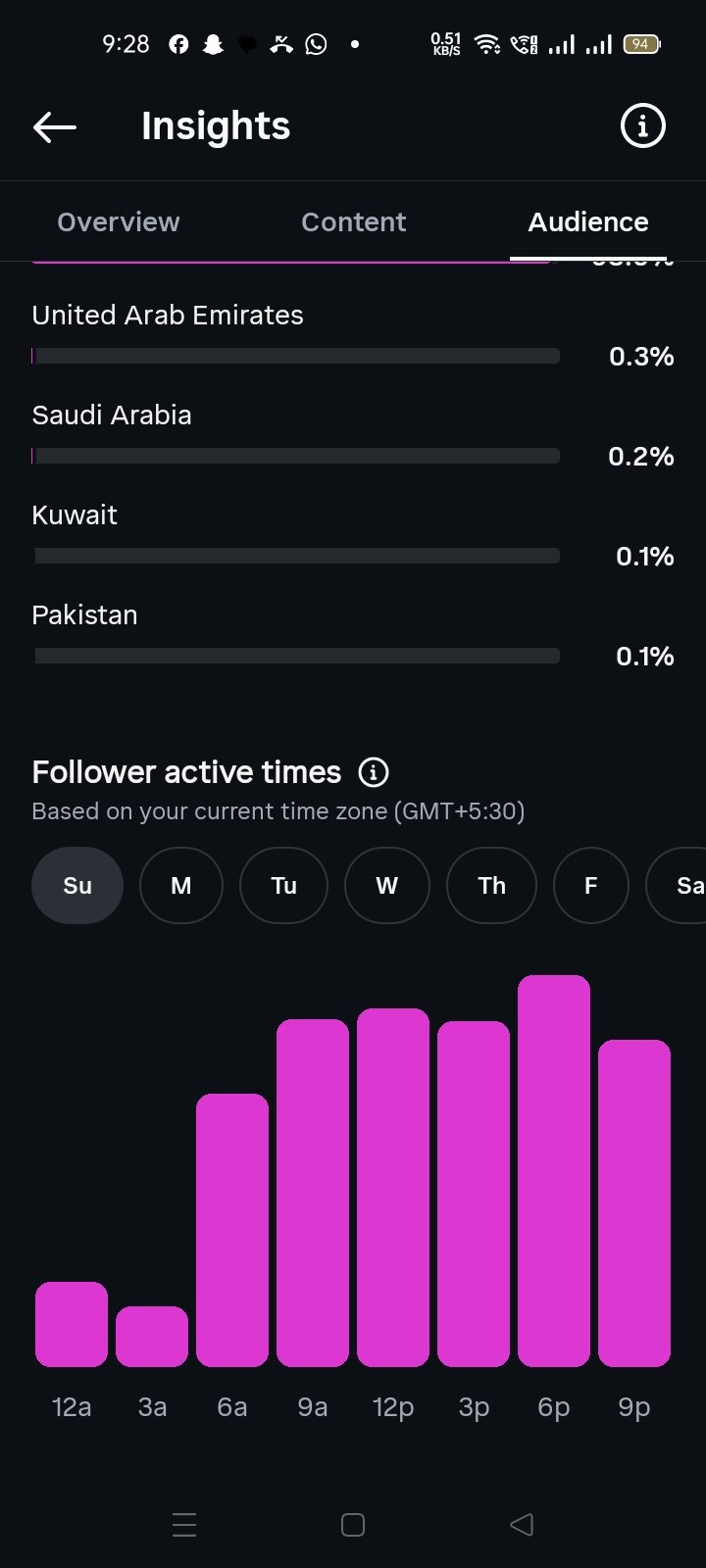Tap Android recent apps menu icon
The width and height of the screenshot is (706, 1568).
coord(184,1525)
